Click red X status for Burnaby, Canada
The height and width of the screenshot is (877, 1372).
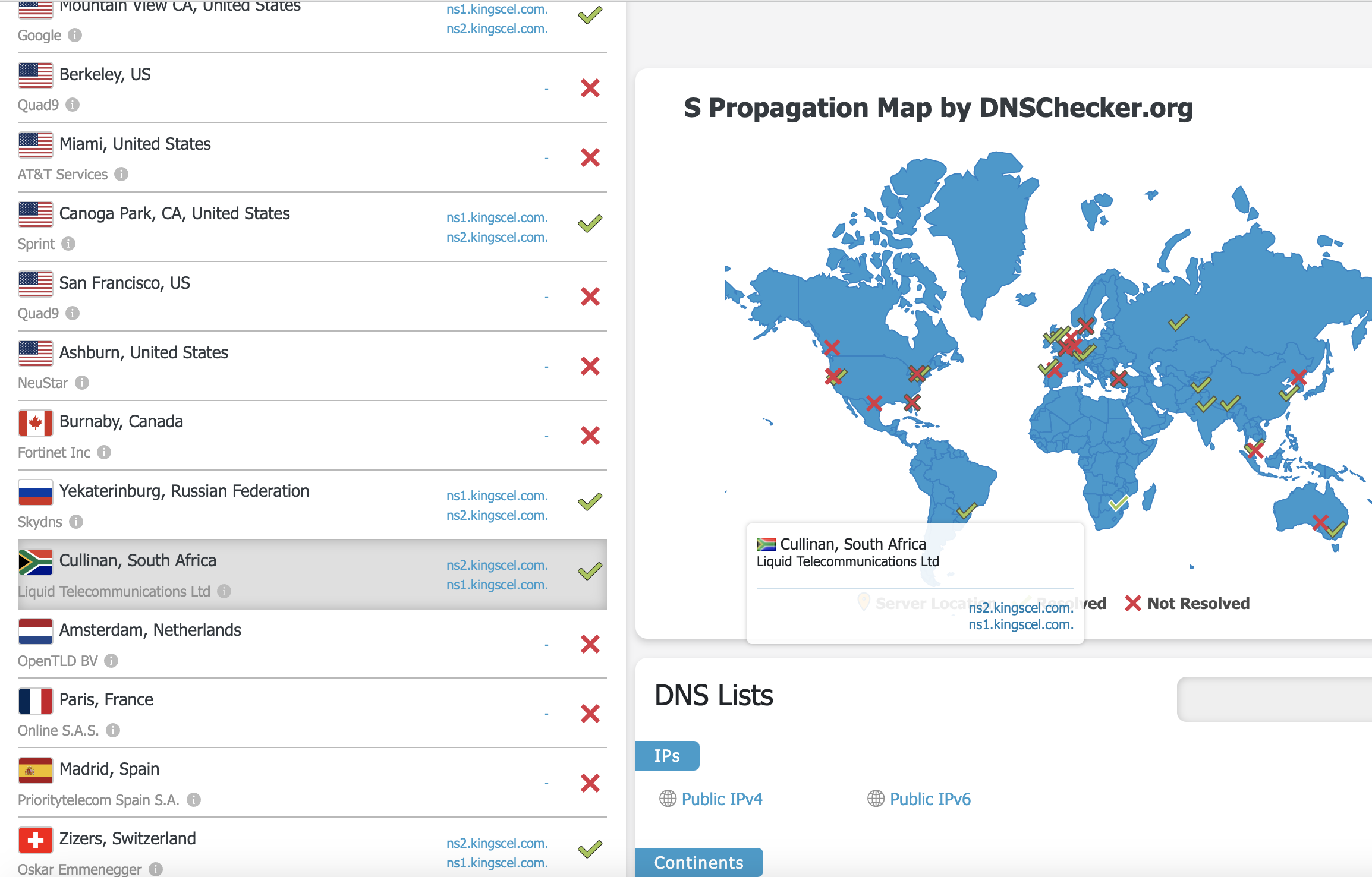tap(590, 436)
